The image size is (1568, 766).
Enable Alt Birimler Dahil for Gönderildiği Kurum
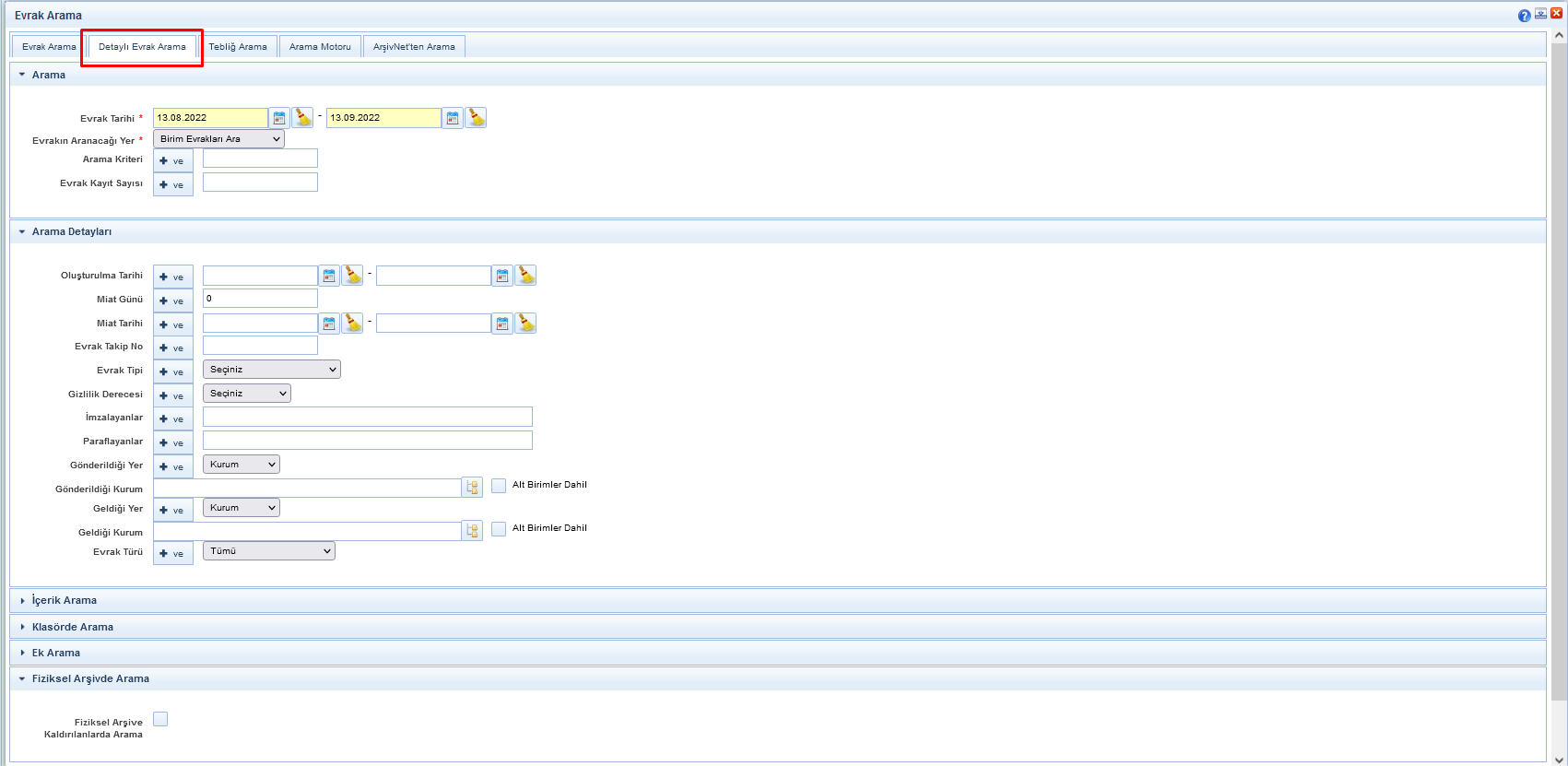[x=499, y=486]
